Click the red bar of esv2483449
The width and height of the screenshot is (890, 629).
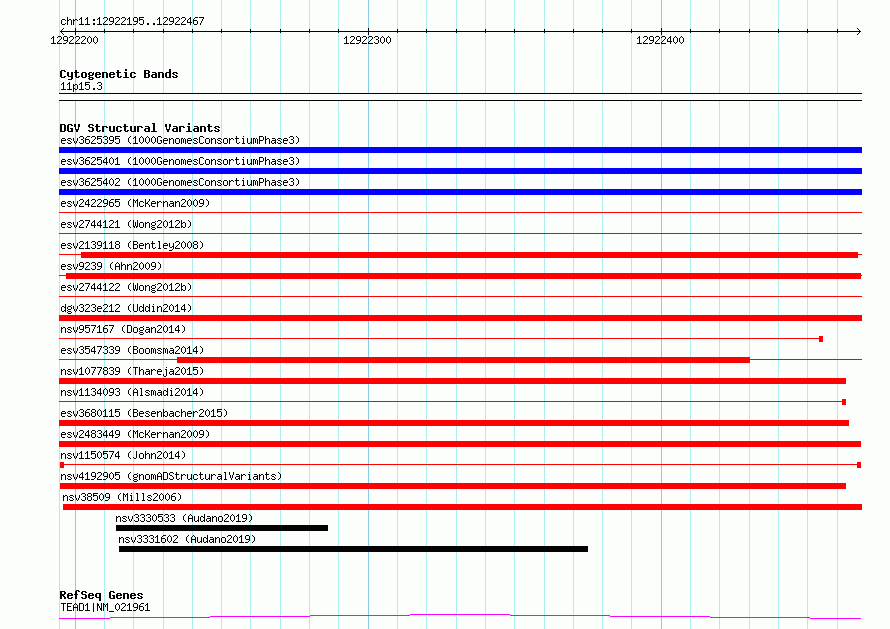pos(460,444)
